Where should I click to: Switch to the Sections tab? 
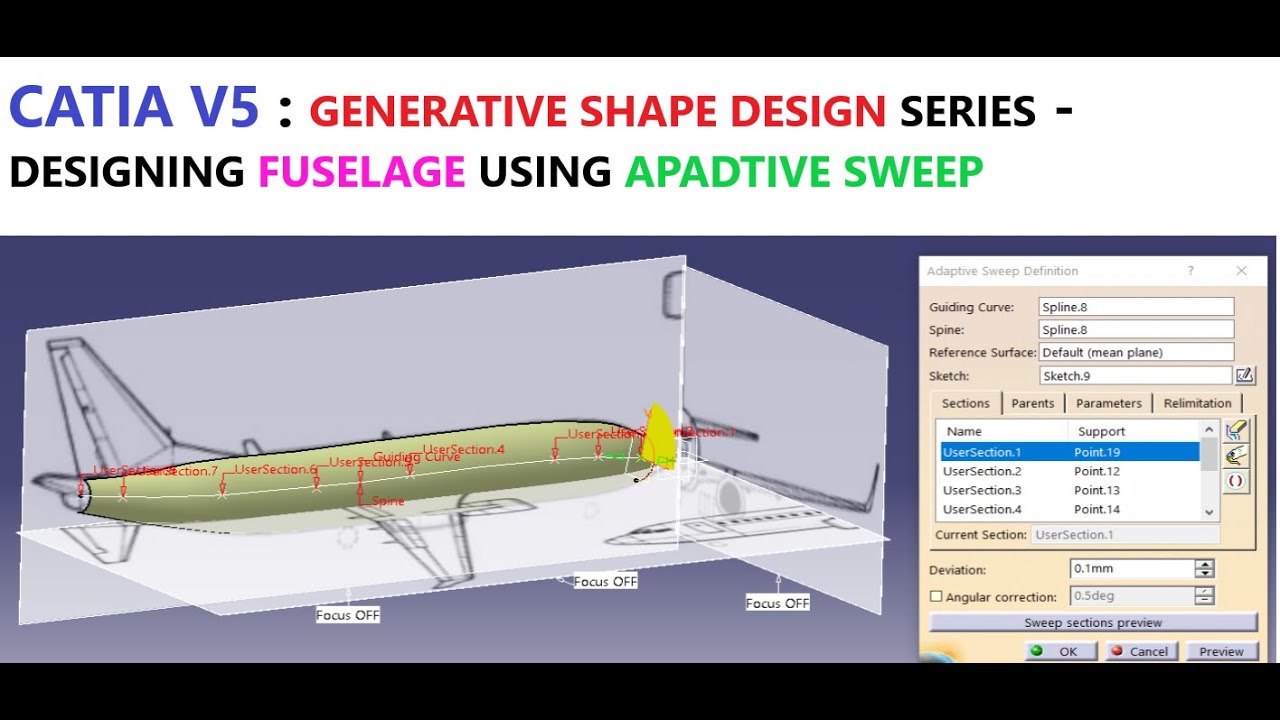(966, 403)
